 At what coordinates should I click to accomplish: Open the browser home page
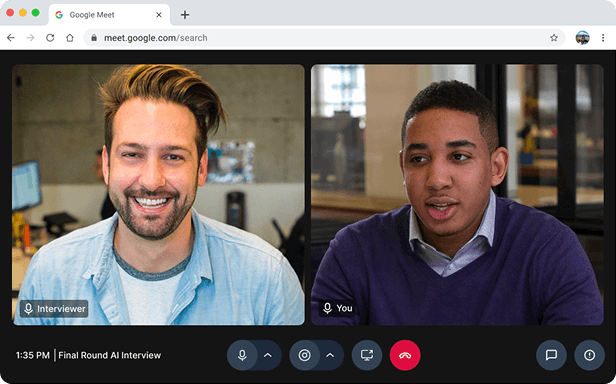click(x=70, y=38)
